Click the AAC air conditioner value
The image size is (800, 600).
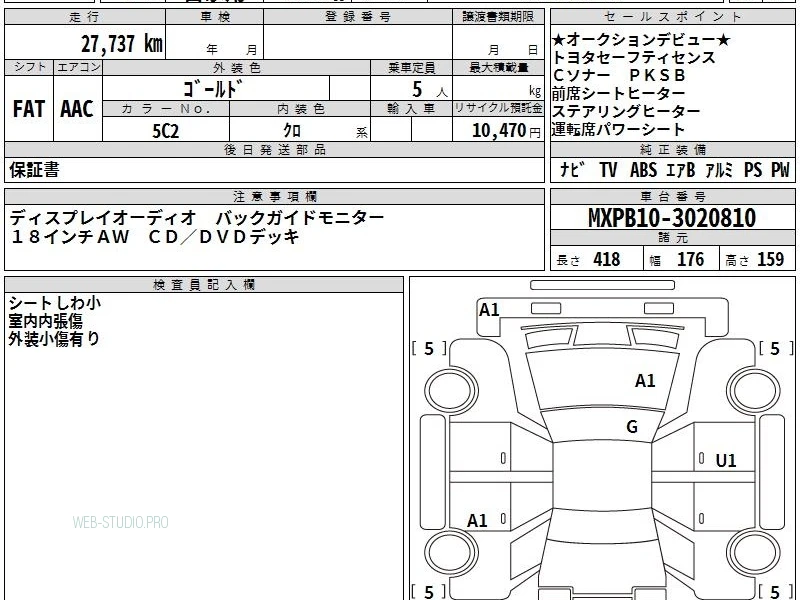[x=77, y=109]
